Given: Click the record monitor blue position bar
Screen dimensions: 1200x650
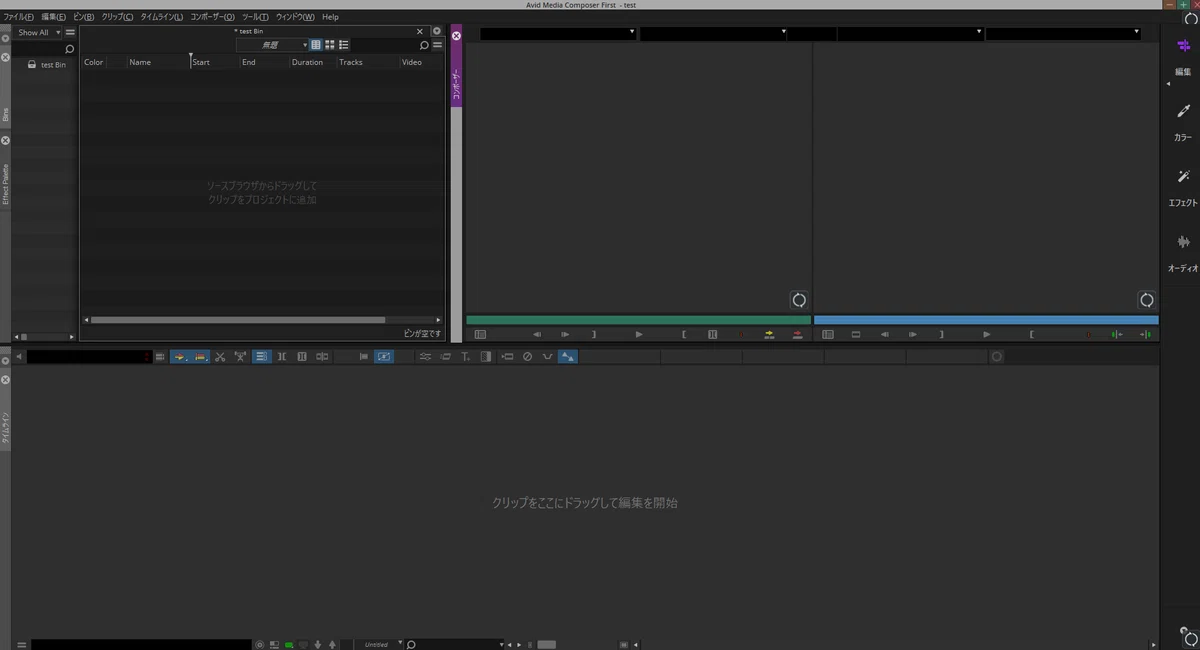Looking at the screenshot, I should coord(986,321).
